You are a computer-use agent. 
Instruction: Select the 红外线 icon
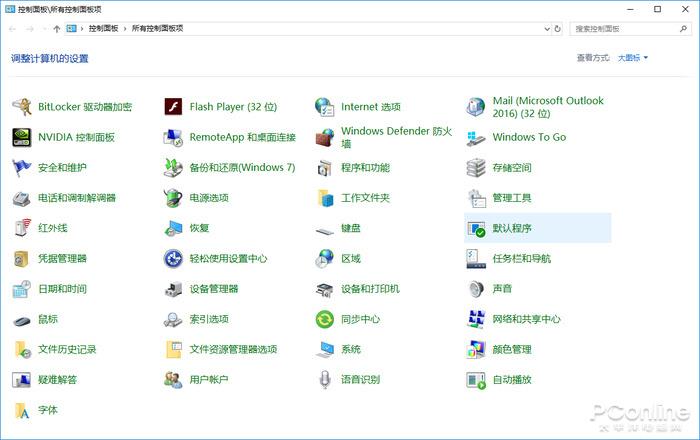pyautogui.click(x=21, y=228)
